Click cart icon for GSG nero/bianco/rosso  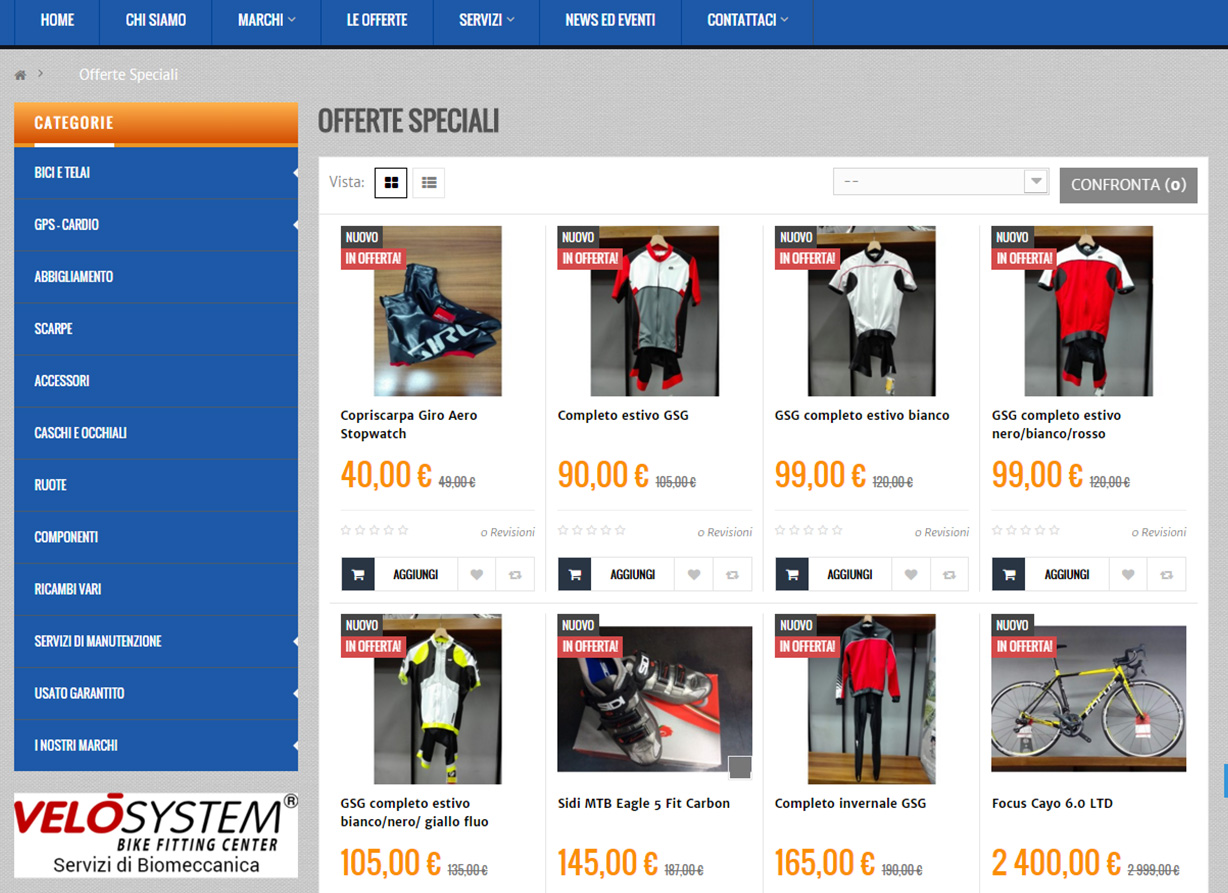(1009, 574)
